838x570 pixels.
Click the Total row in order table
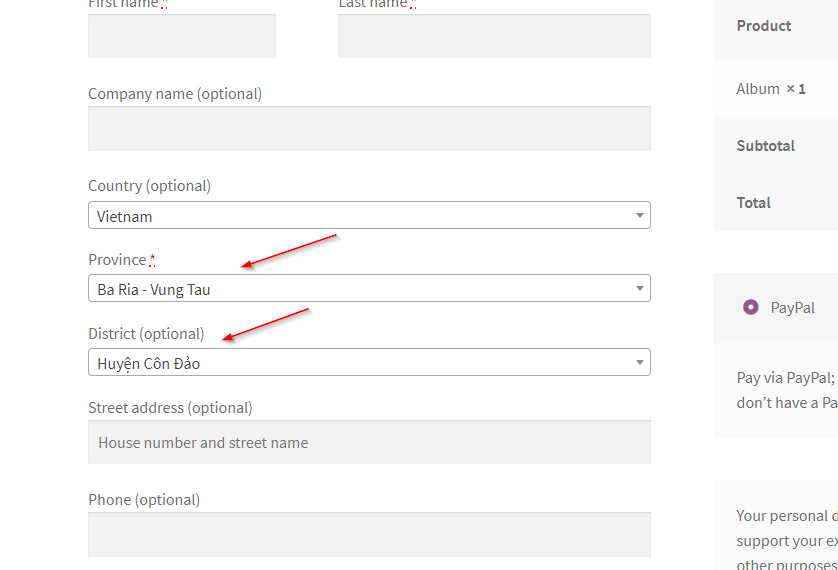754,203
